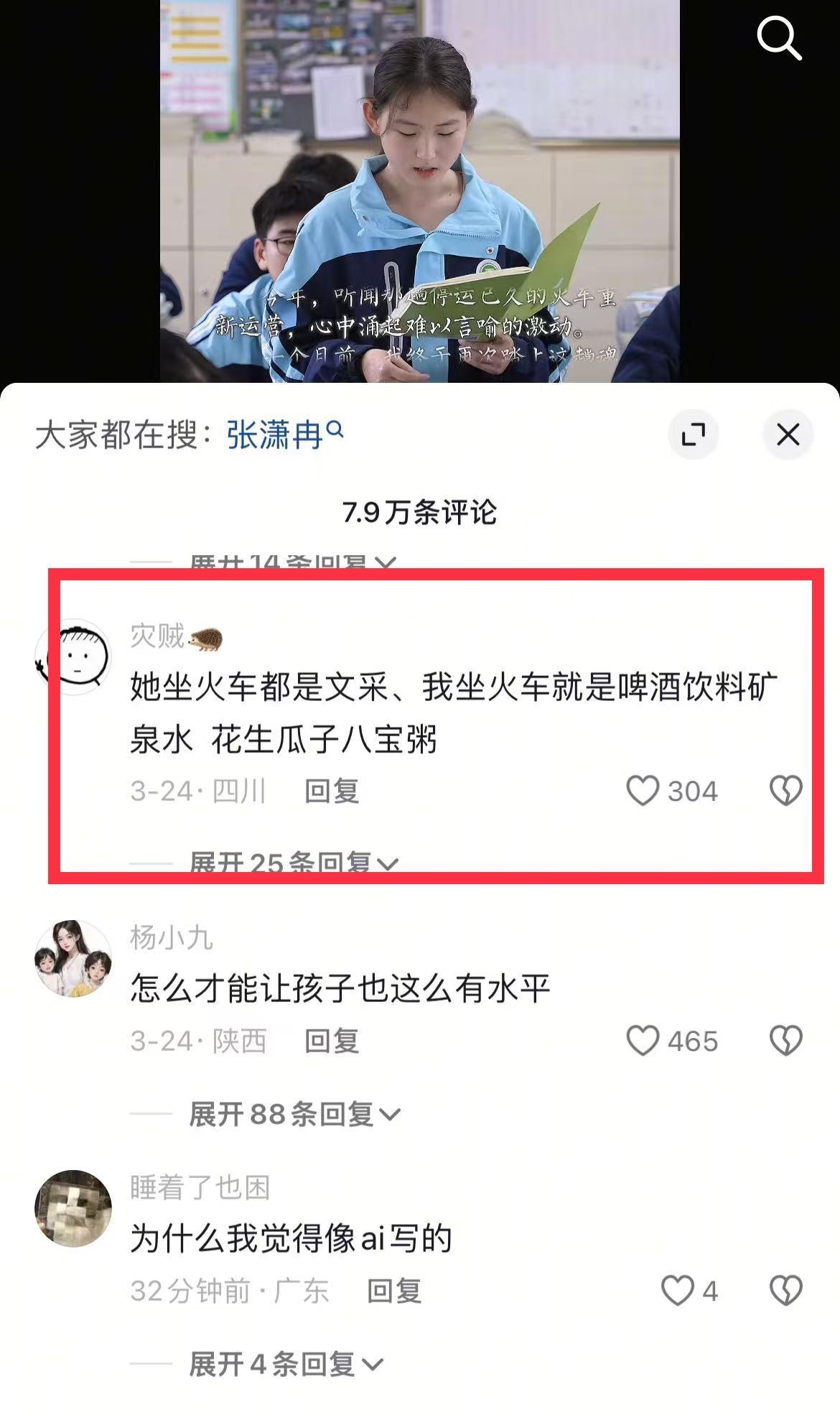The image size is (840, 1415).
Task: Open 杨小九's profile avatar
Action: point(73,958)
